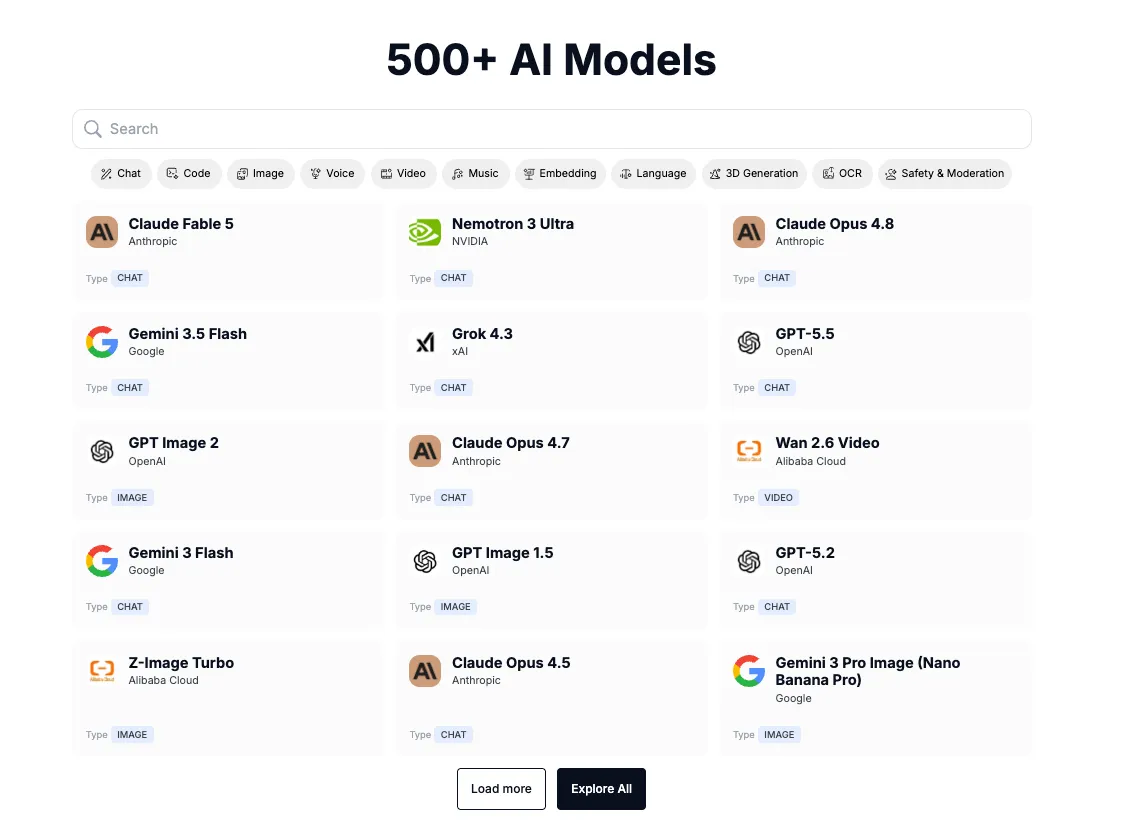This screenshot has height=820, width=1124.
Task: Open the Claude Fable 5 model title
Action: coord(181,224)
